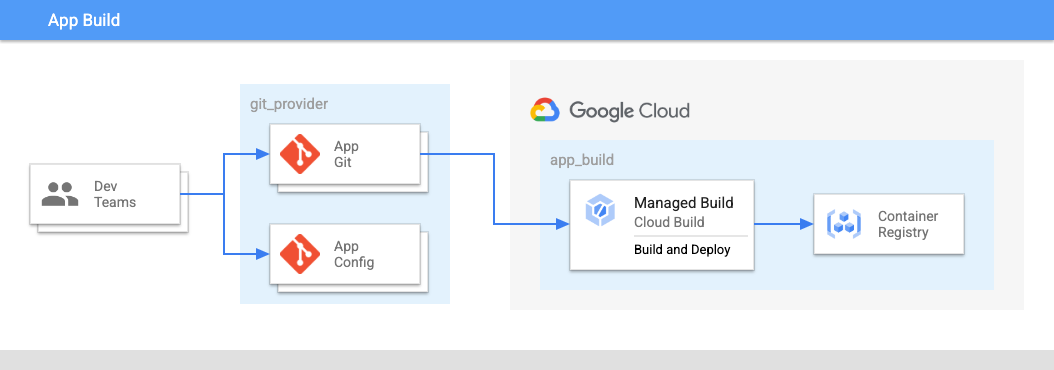Viewport: 1054px width, 370px height.
Task: Click the Cloud Build subtitle text
Action: (669, 221)
